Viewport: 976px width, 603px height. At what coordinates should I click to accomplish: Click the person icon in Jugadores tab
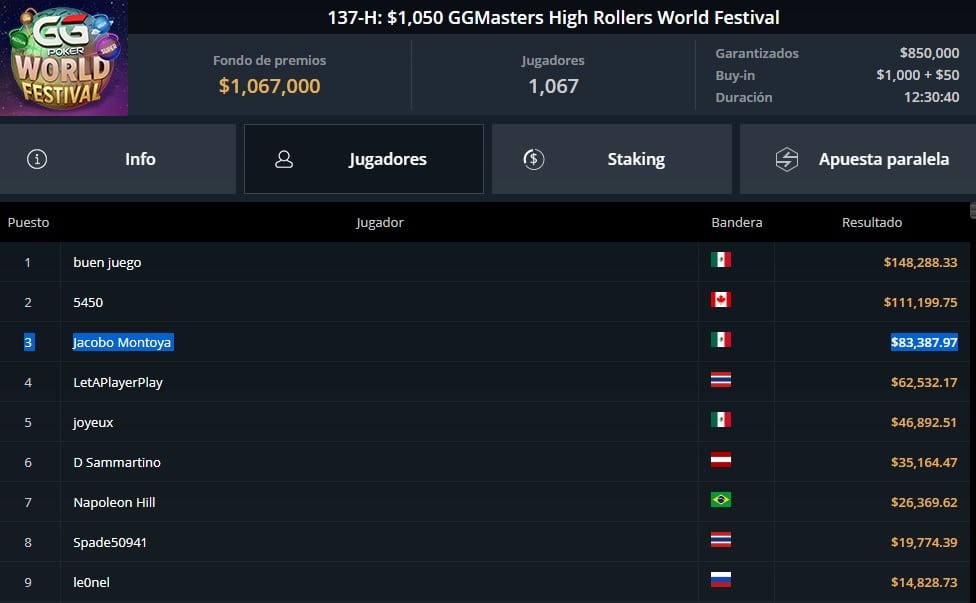pyautogui.click(x=284, y=159)
